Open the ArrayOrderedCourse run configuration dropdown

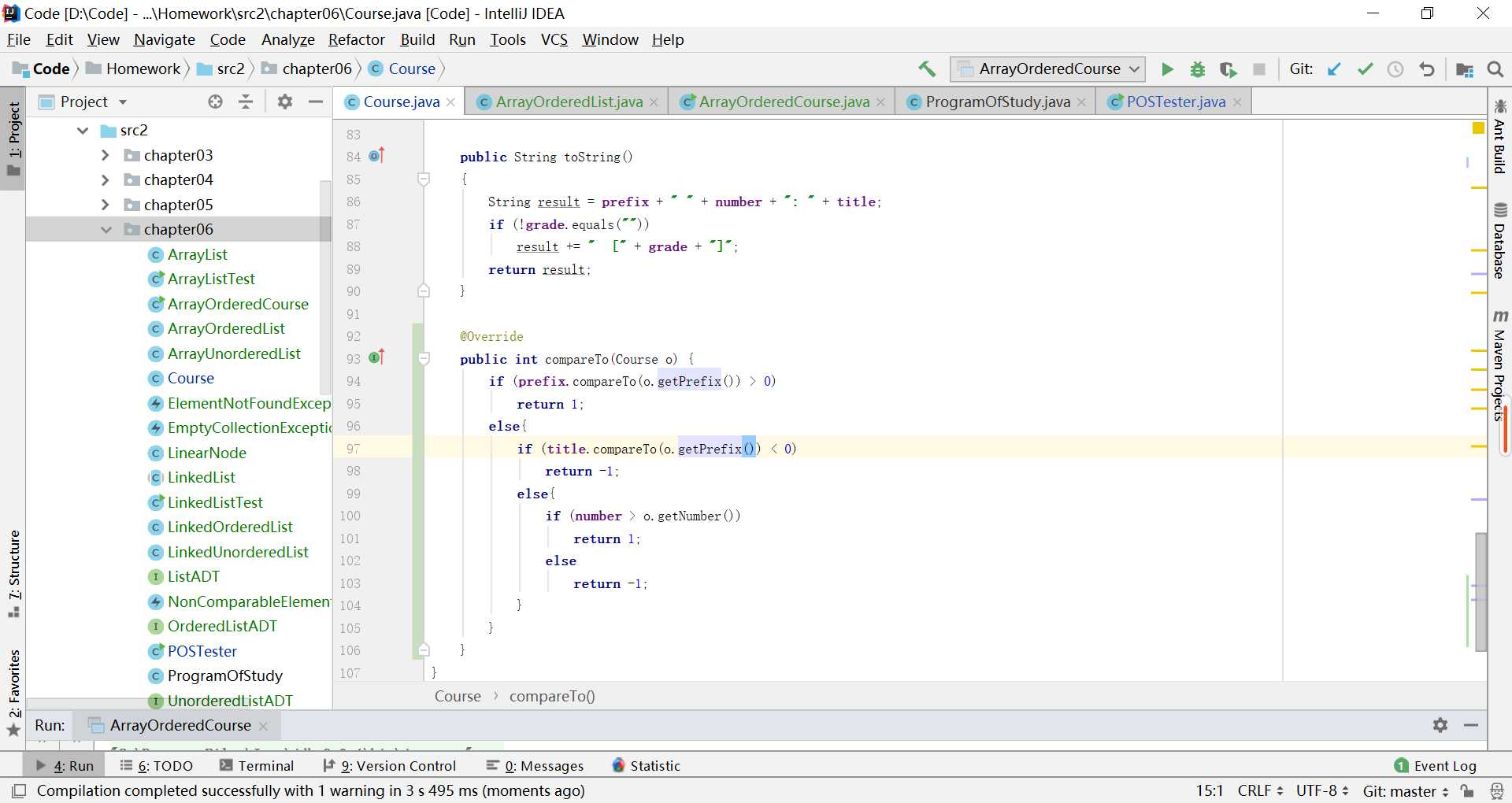tap(1047, 69)
